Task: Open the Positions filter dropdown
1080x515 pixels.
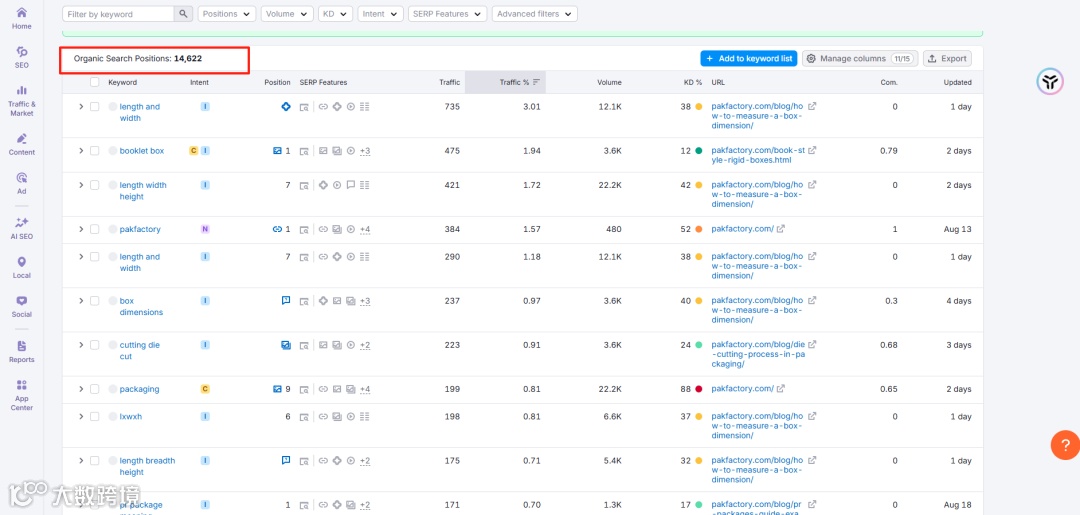Action: pos(227,14)
